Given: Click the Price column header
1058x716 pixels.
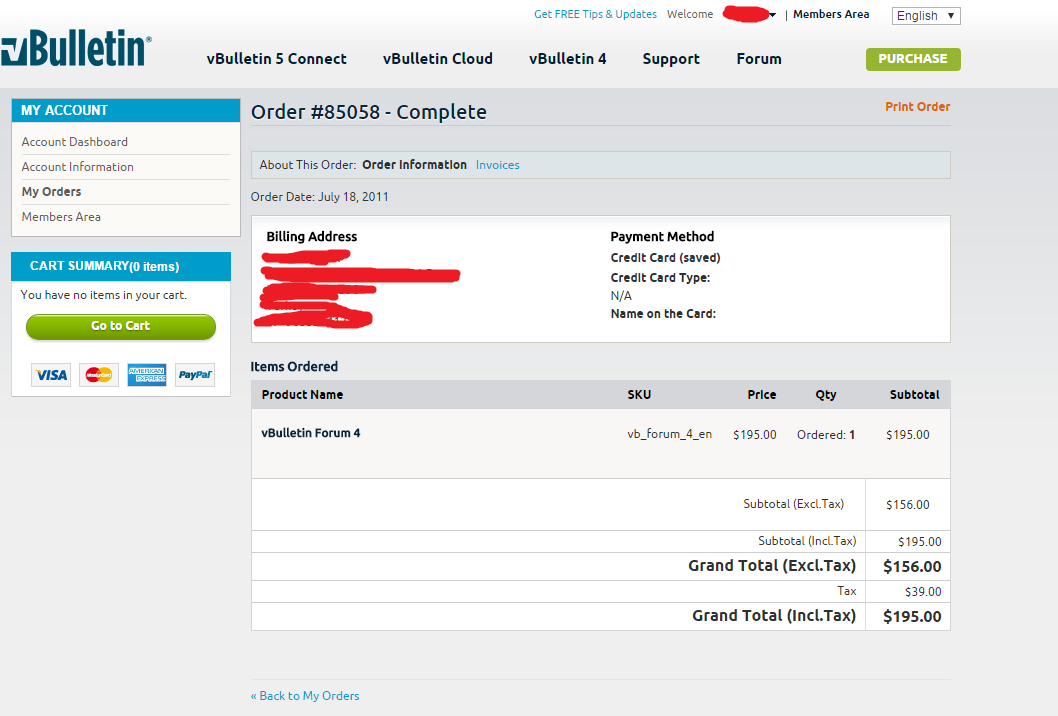Looking at the screenshot, I should (762, 395).
